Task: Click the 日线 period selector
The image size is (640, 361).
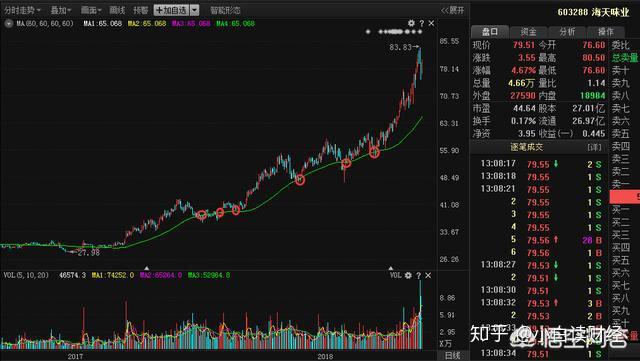Action: [452, 355]
